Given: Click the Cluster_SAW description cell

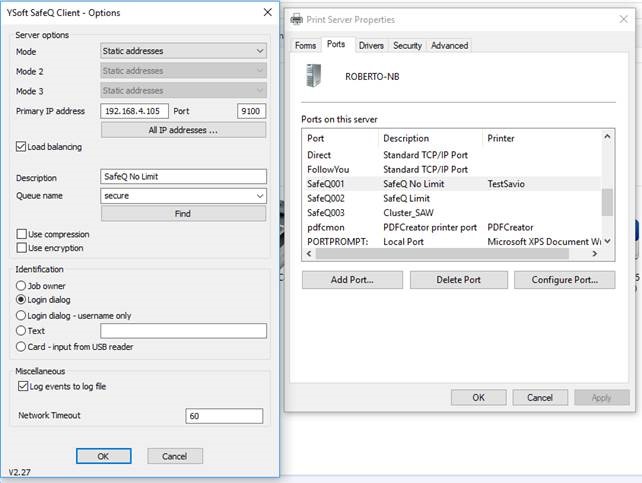Looking at the screenshot, I should (x=408, y=213).
